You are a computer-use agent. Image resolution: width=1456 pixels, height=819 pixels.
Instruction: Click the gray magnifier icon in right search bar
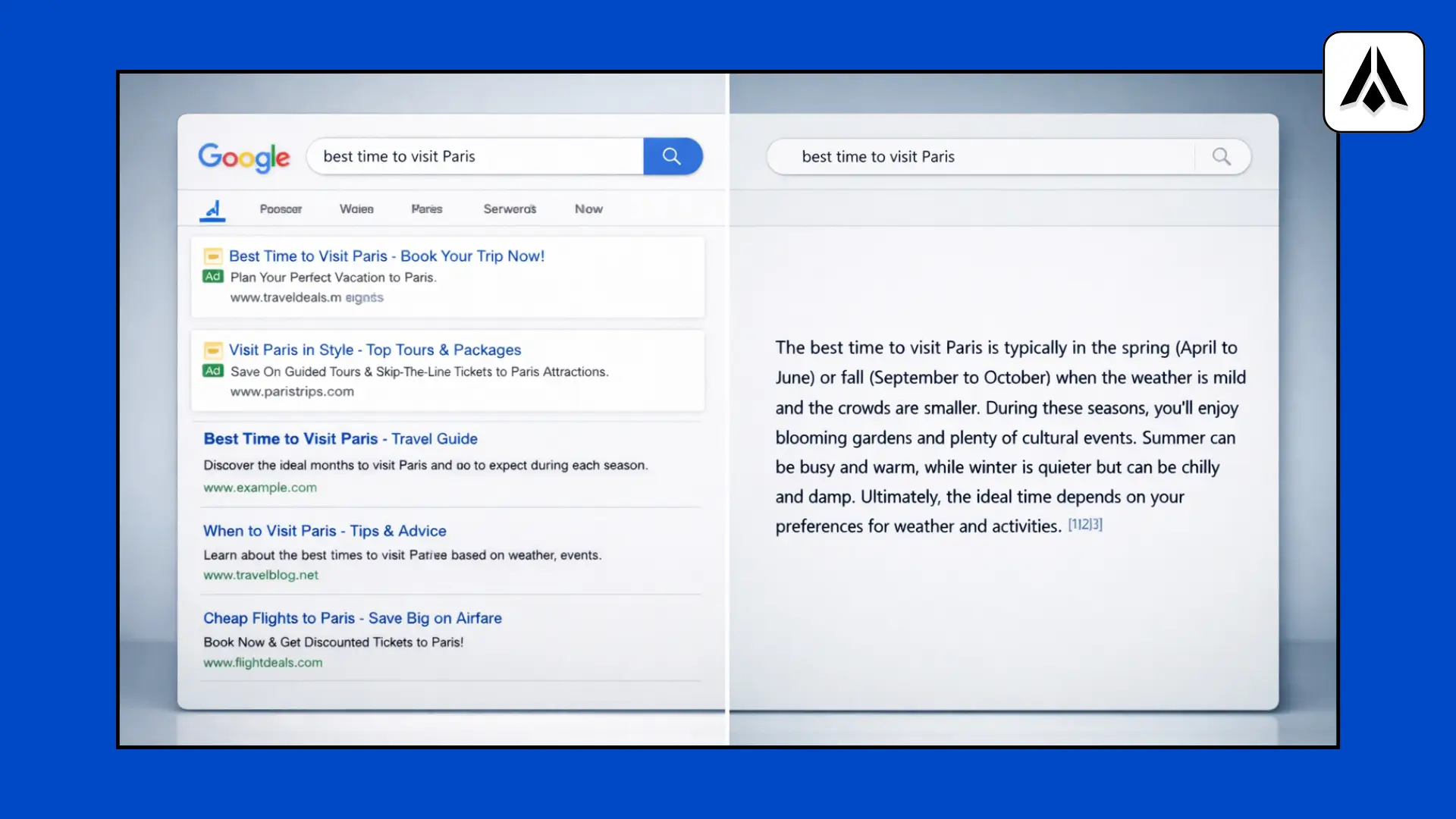click(x=1221, y=156)
